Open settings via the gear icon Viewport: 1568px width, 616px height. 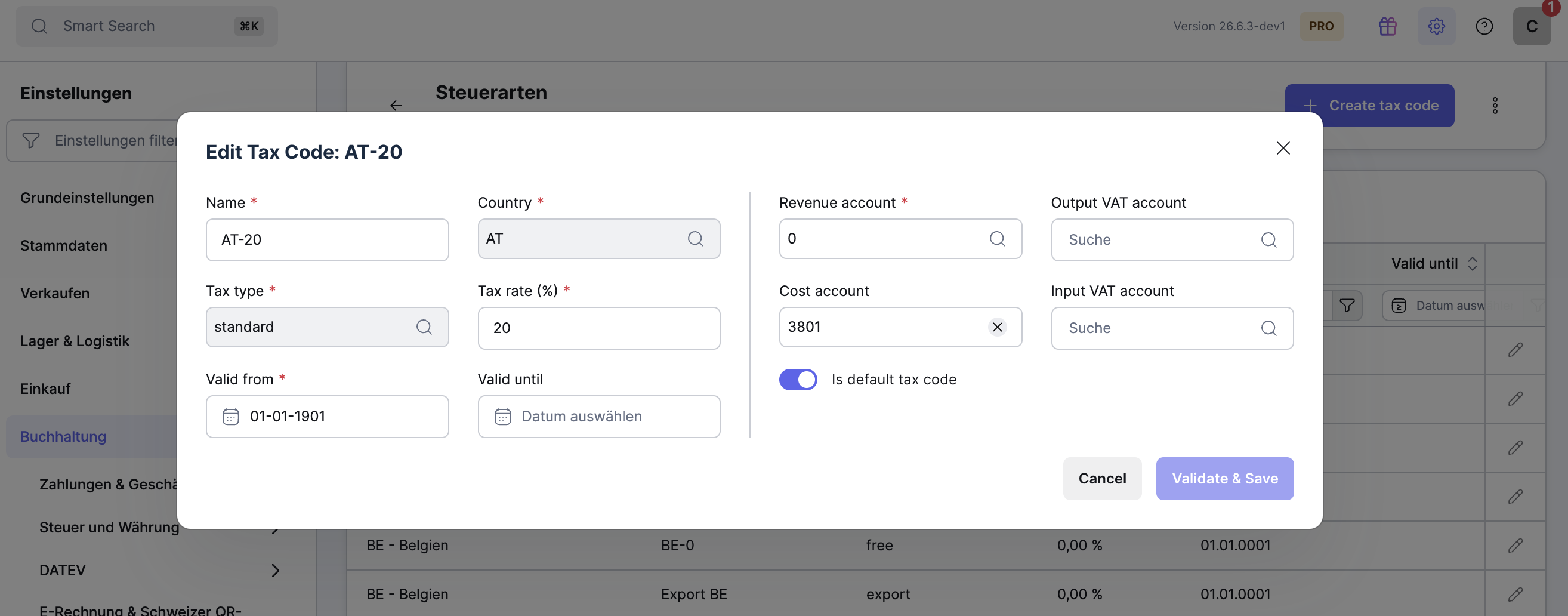click(1436, 26)
